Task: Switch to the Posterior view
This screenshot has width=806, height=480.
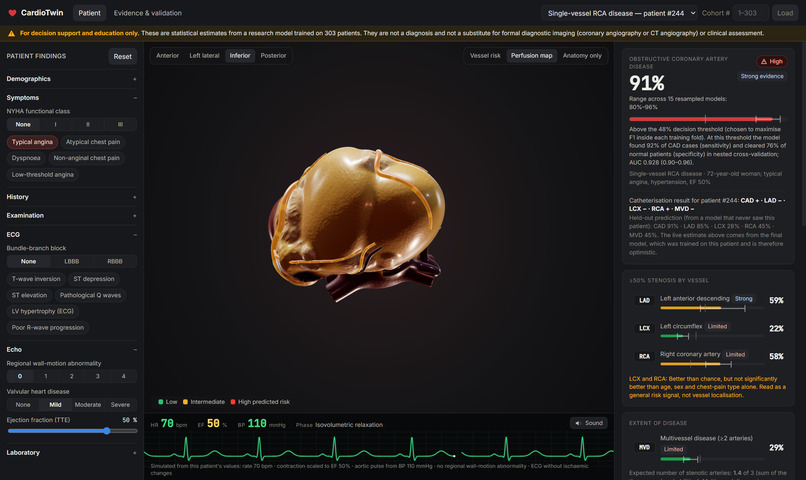Action: tap(273, 56)
